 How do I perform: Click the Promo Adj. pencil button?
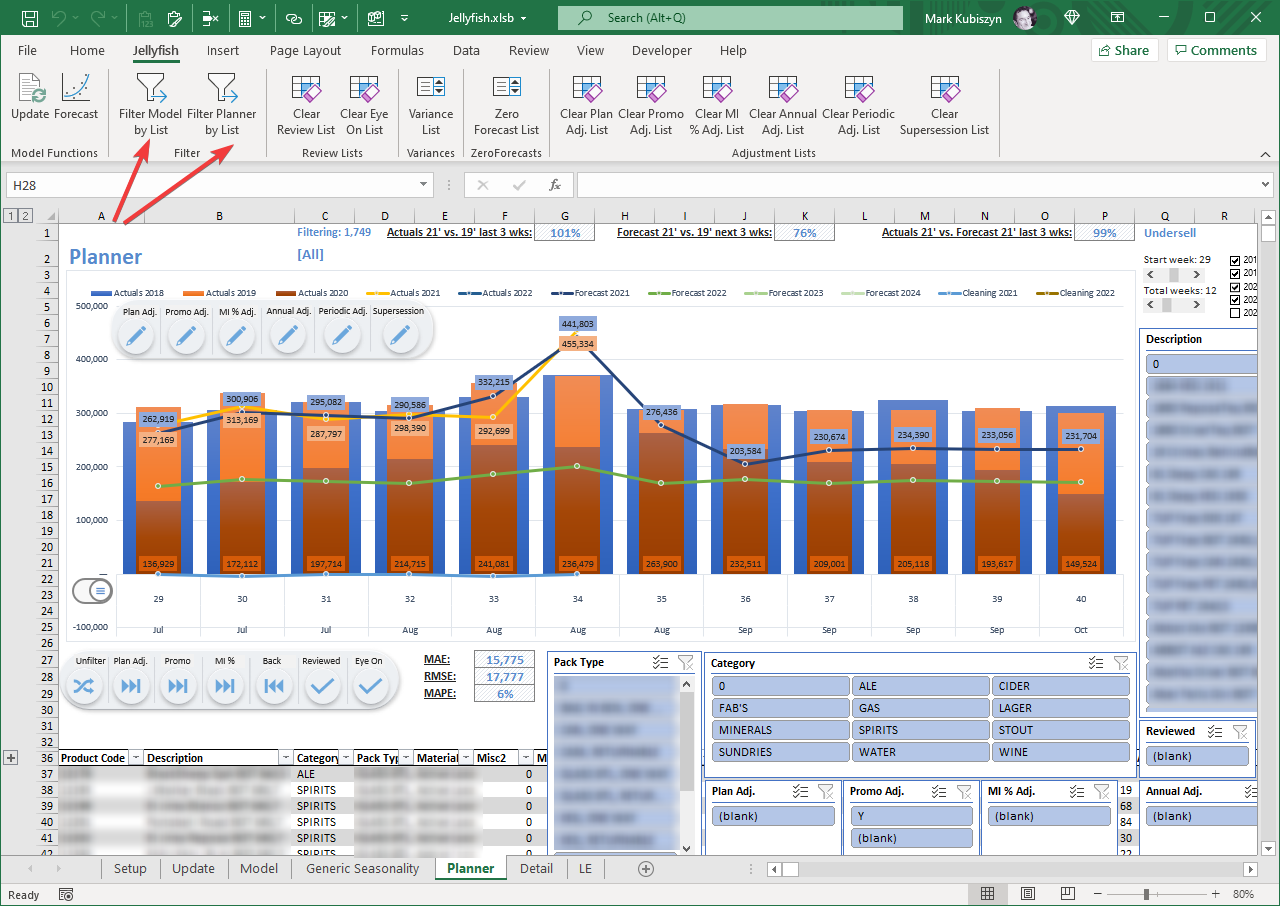point(185,337)
